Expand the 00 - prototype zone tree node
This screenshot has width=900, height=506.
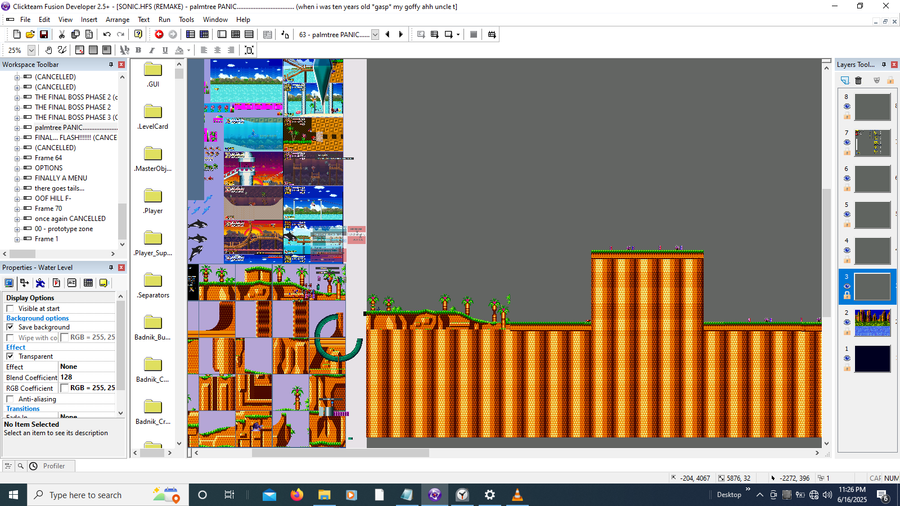coord(17,229)
